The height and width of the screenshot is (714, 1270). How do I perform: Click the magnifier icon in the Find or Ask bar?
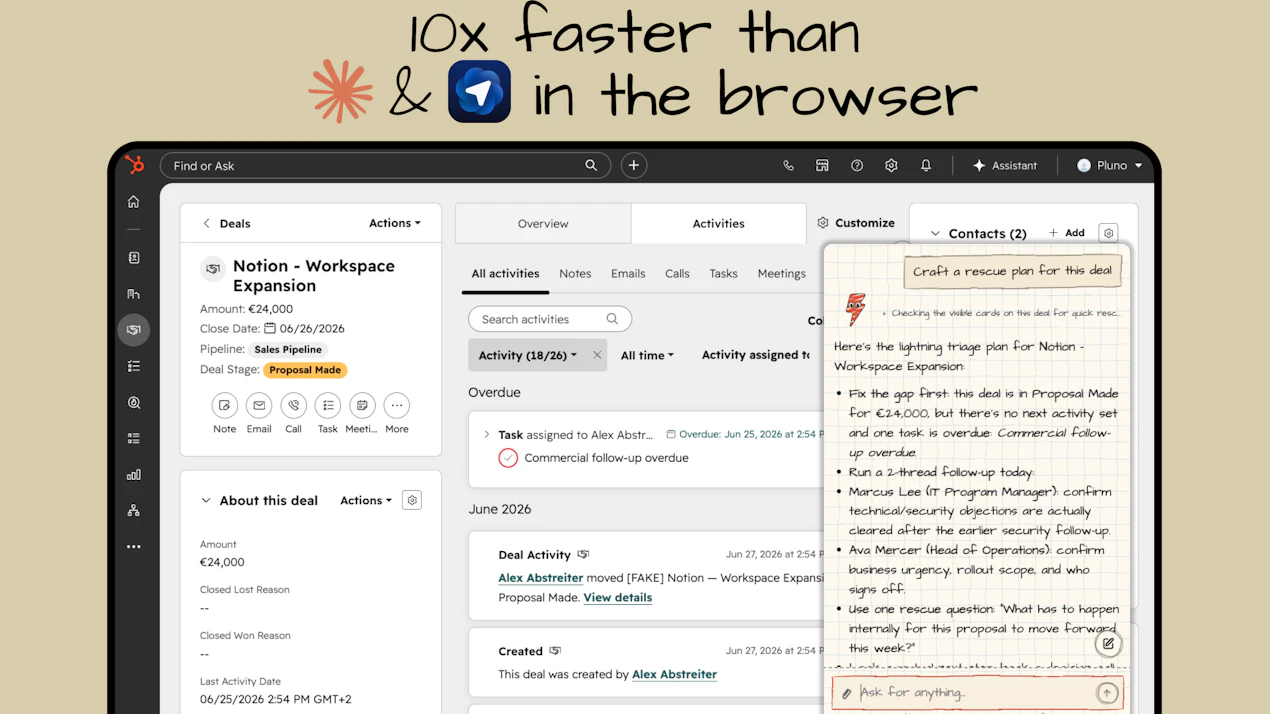click(x=591, y=166)
